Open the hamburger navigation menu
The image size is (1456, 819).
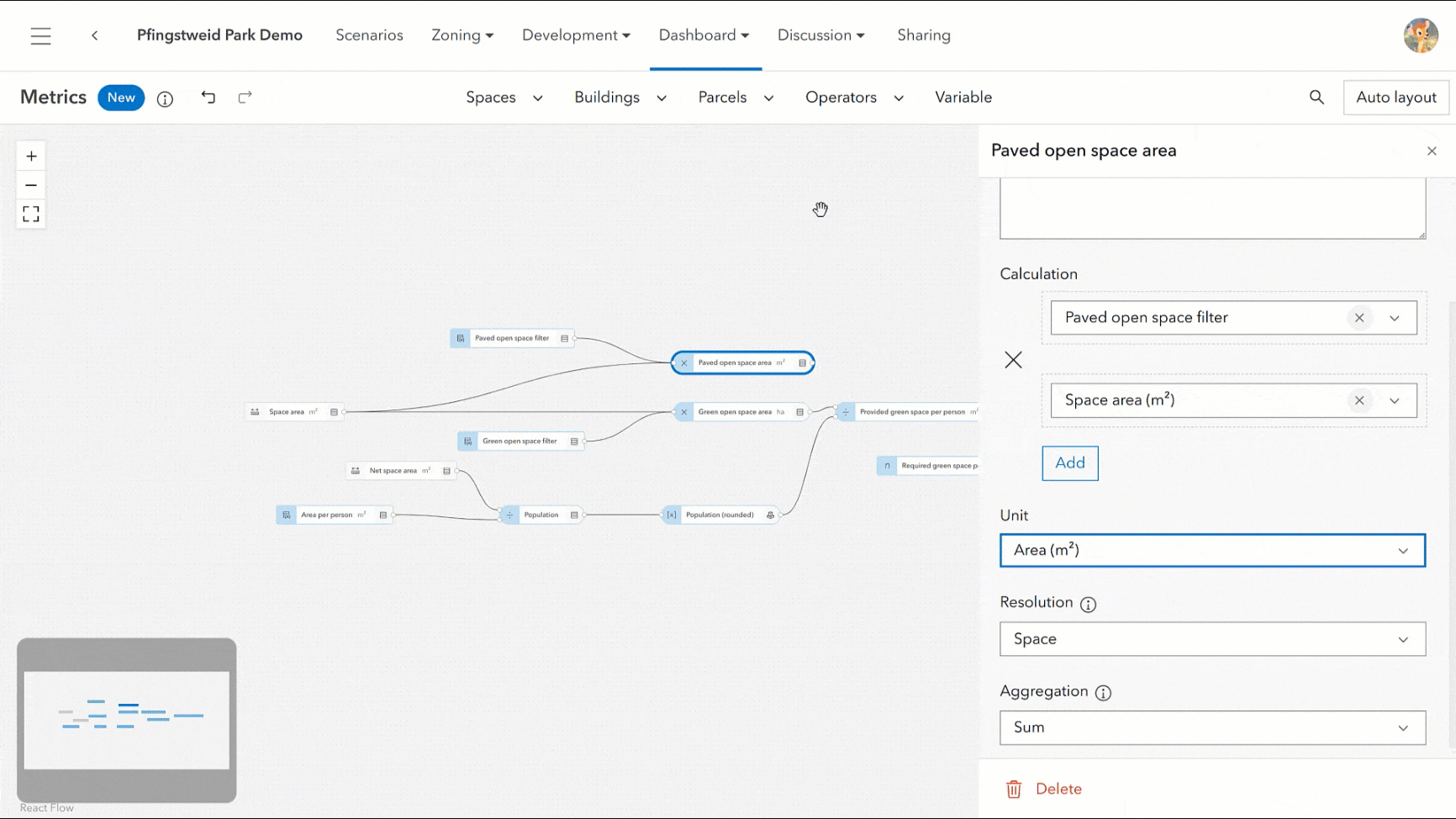click(x=40, y=35)
